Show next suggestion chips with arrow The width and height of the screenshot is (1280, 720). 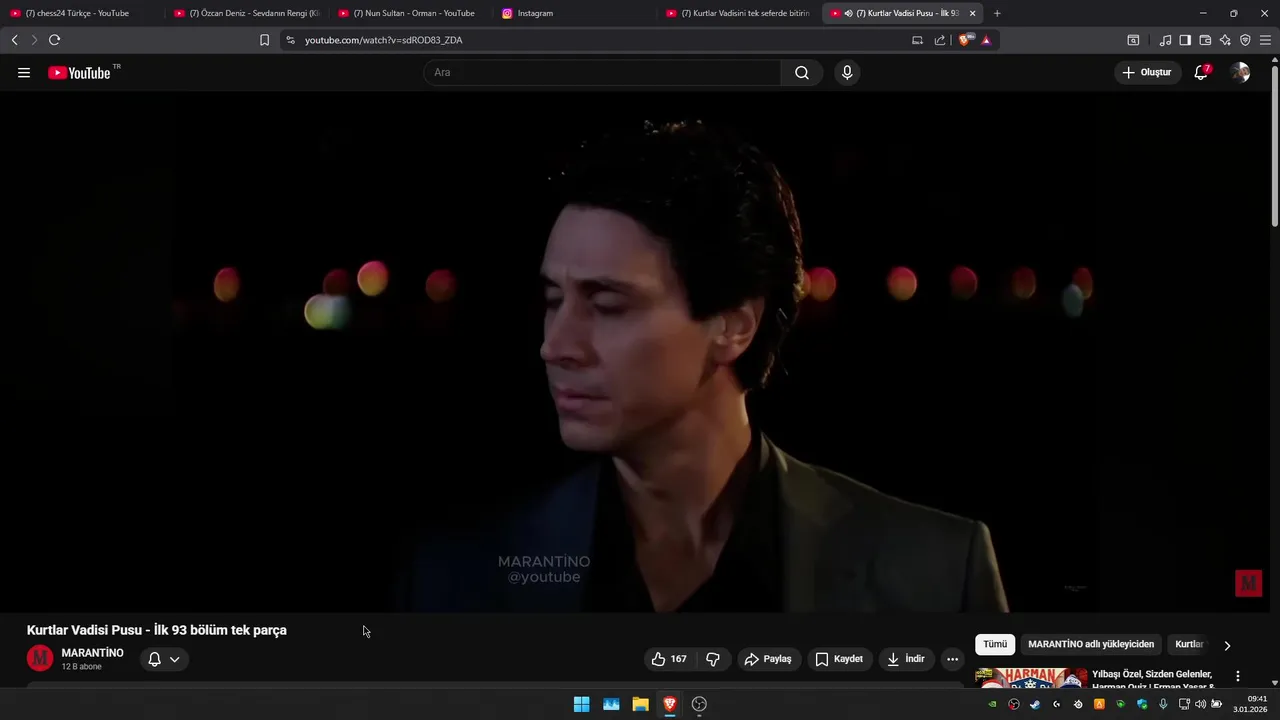point(1227,645)
